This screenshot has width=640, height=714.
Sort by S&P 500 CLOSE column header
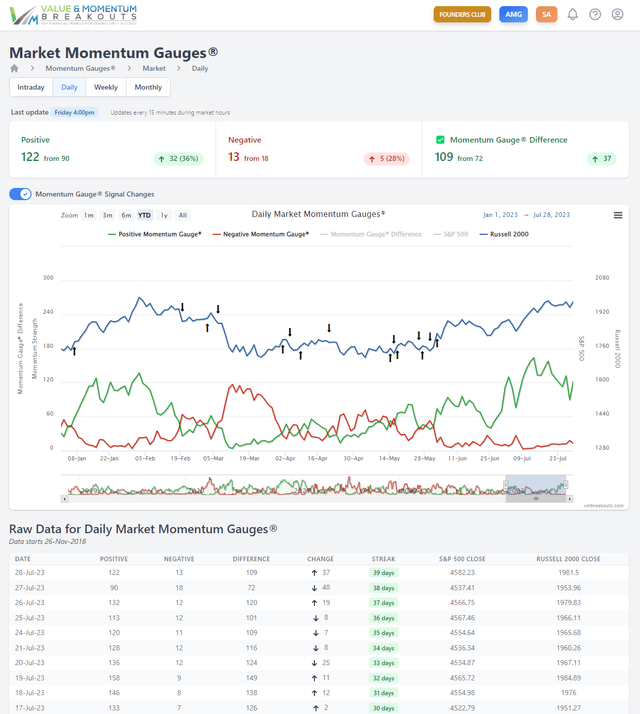462,559
